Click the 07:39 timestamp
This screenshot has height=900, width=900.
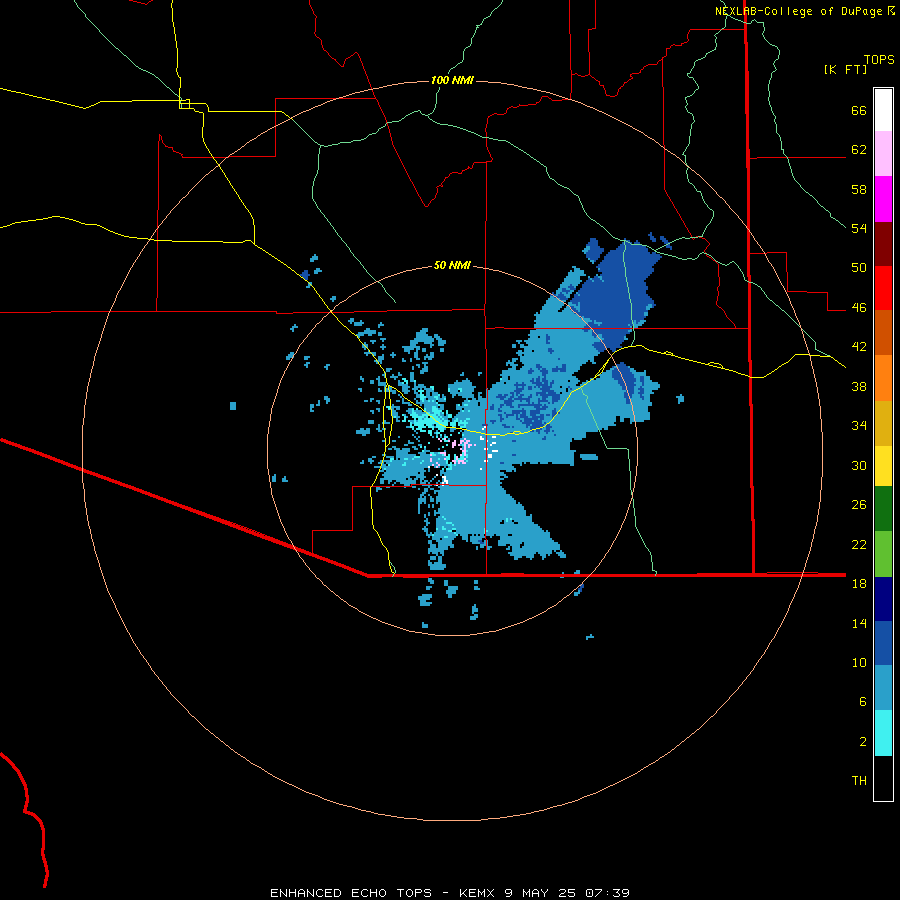tap(607, 893)
